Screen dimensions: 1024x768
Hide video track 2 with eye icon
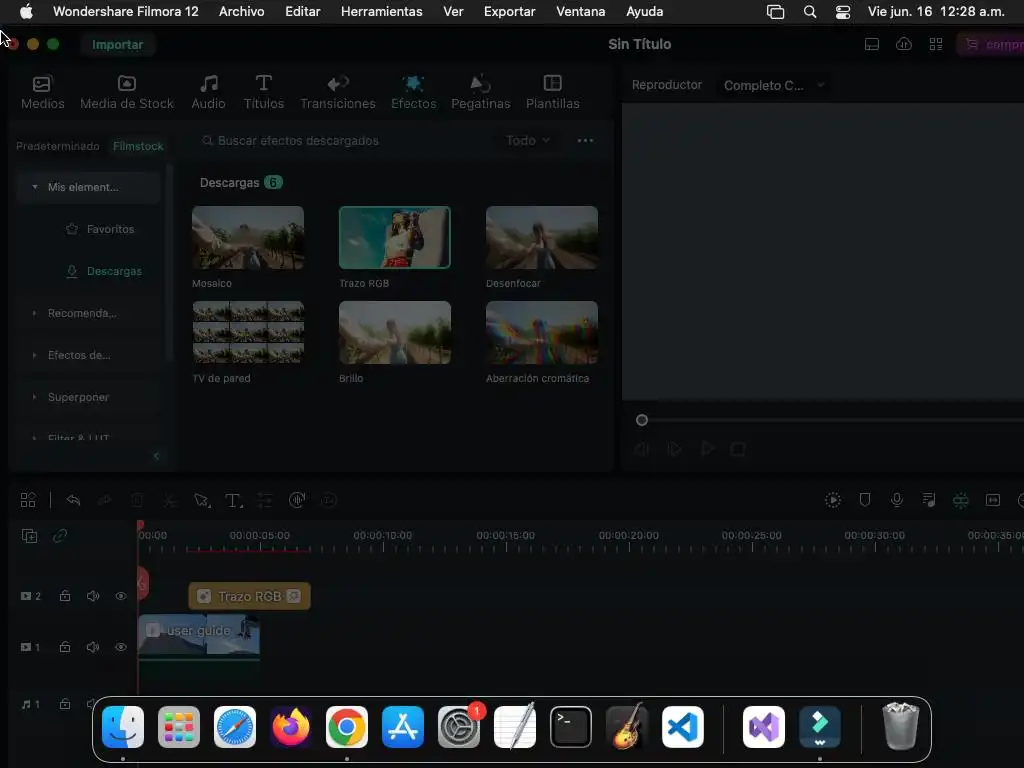point(121,596)
